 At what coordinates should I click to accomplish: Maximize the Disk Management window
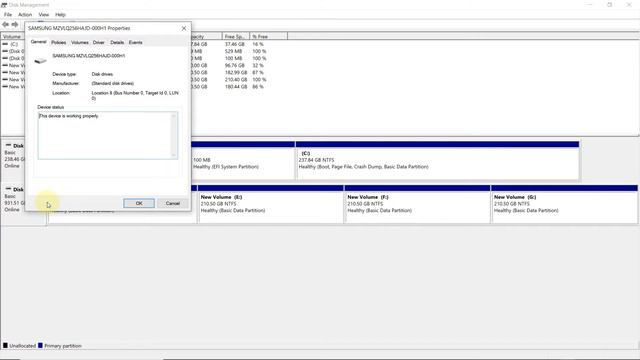[609, 5]
